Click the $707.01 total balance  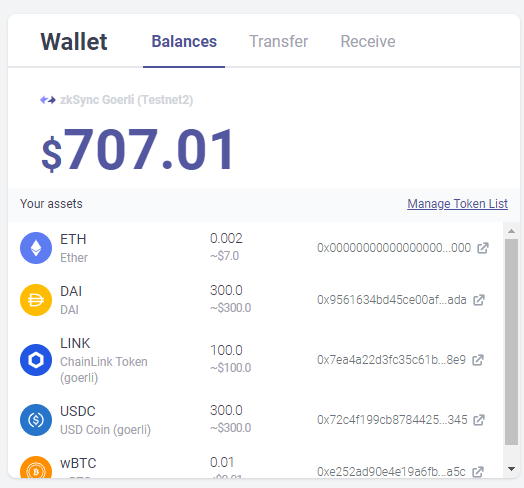point(137,149)
